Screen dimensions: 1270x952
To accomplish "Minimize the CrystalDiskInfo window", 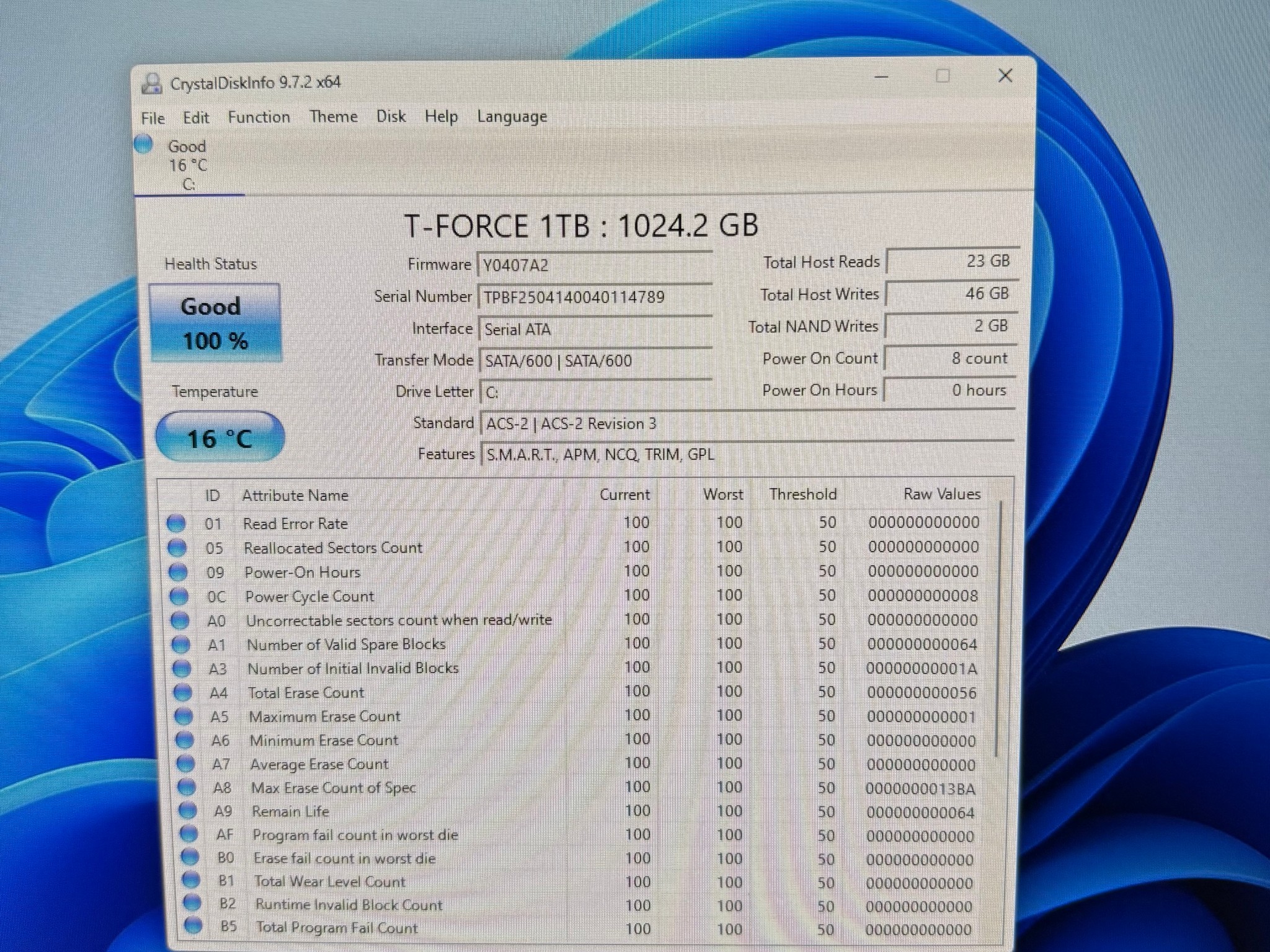I will [x=881, y=77].
